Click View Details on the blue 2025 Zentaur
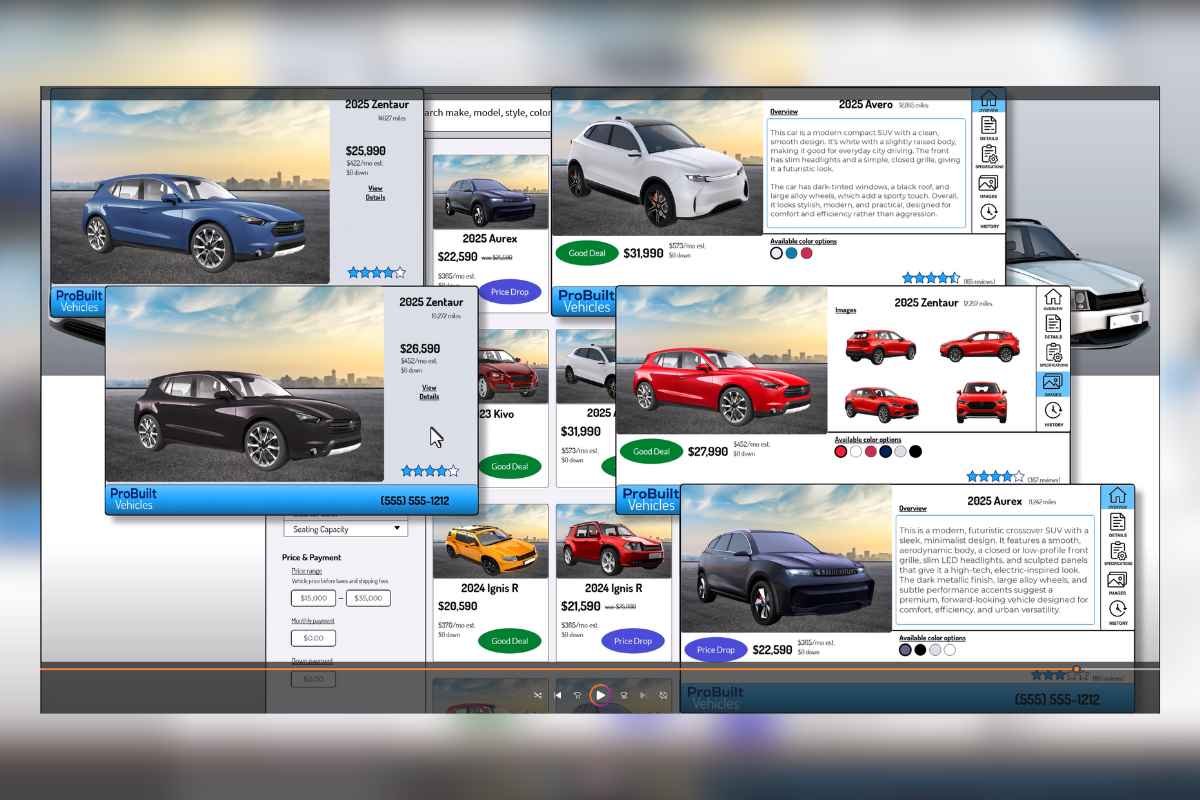The image size is (1200, 800). 374,193
